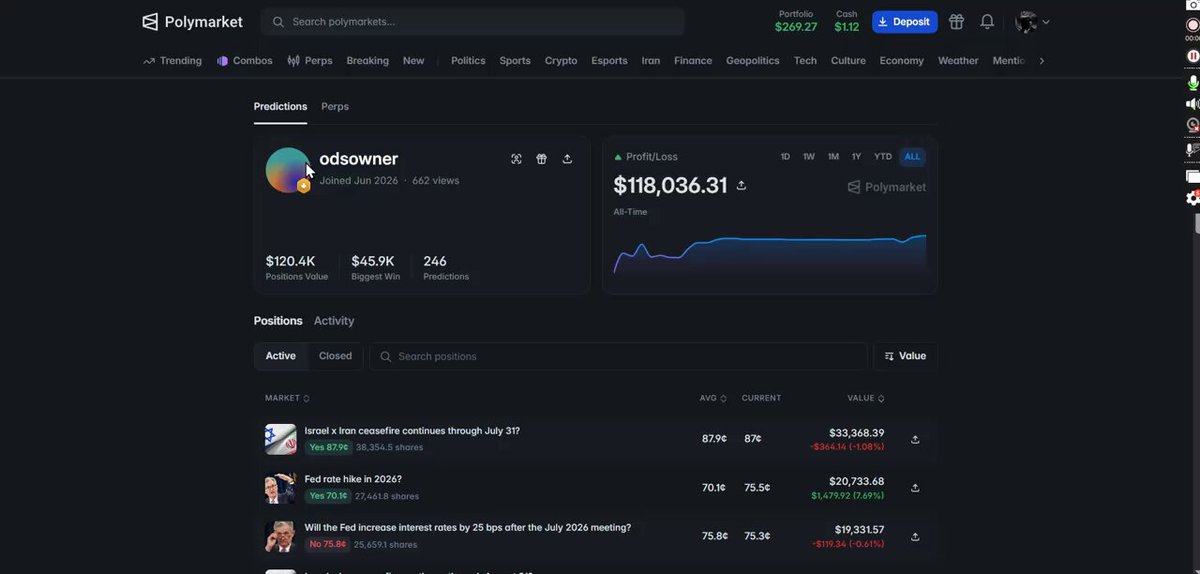This screenshot has height=574, width=1200.
Task: Click the recorder pause button
Action: click(1192, 56)
